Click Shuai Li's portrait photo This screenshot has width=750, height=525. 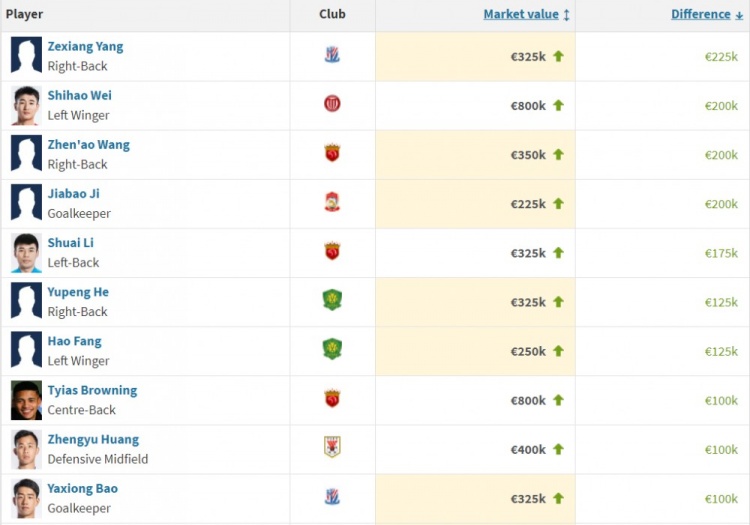26,253
